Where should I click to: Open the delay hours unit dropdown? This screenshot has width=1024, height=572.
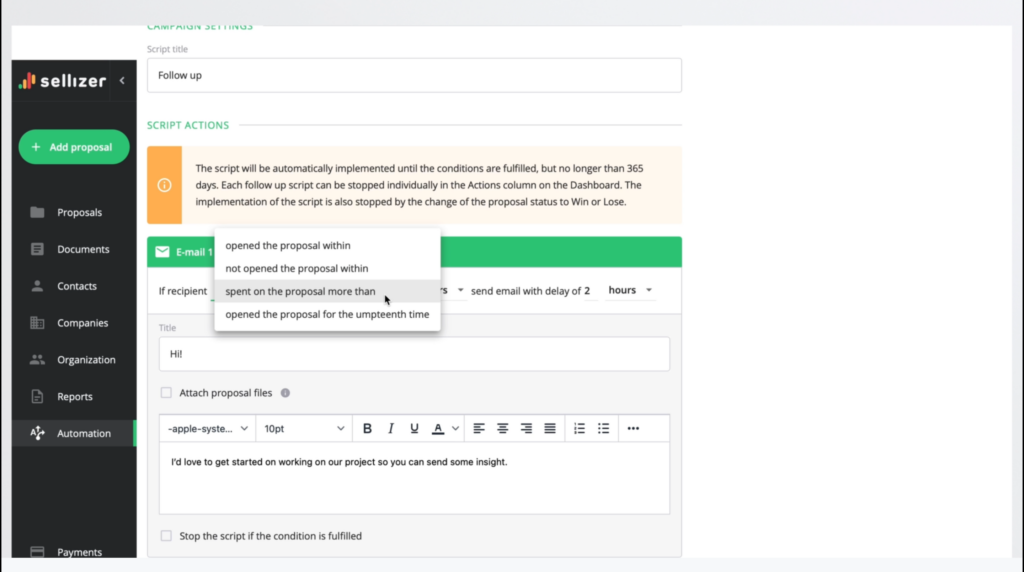point(630,291)
